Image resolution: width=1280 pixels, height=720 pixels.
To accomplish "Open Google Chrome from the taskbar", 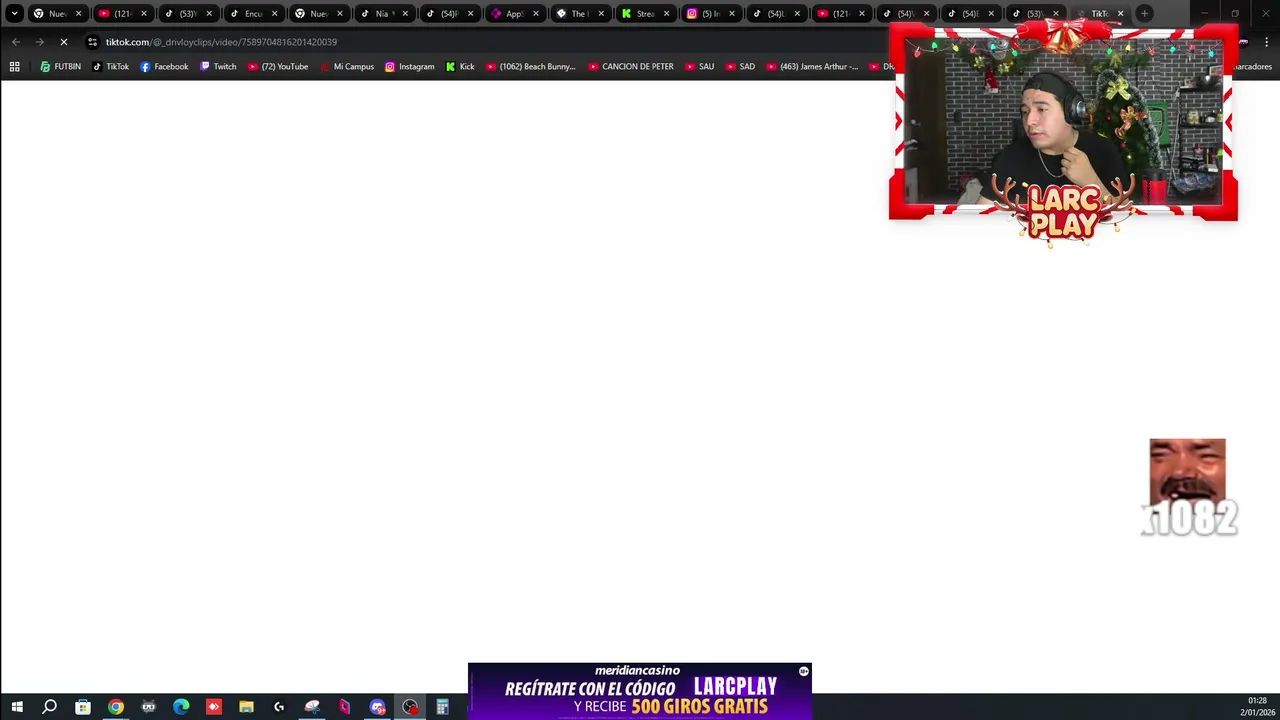I will (116, 707).
